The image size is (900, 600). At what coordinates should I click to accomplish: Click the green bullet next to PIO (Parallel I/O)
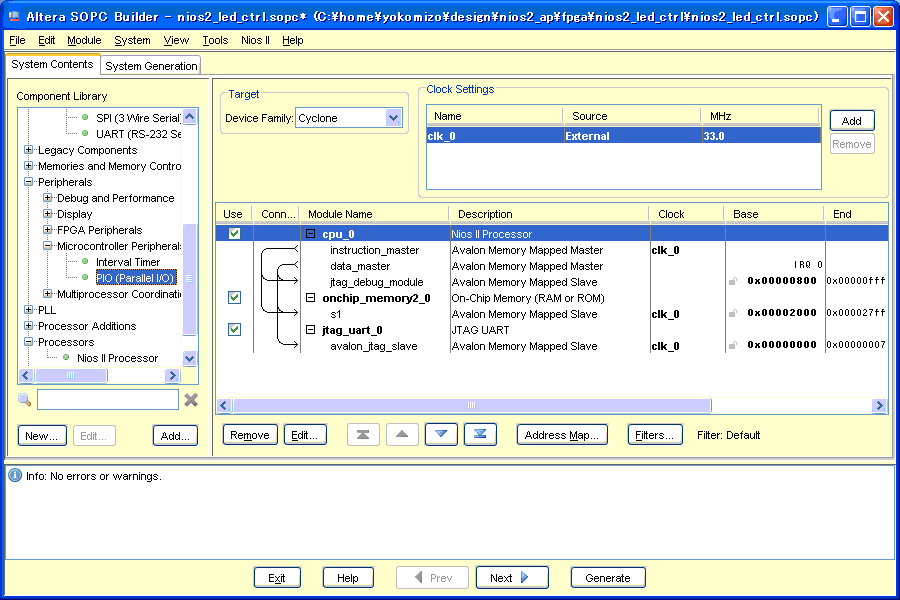tap(85, 278)
